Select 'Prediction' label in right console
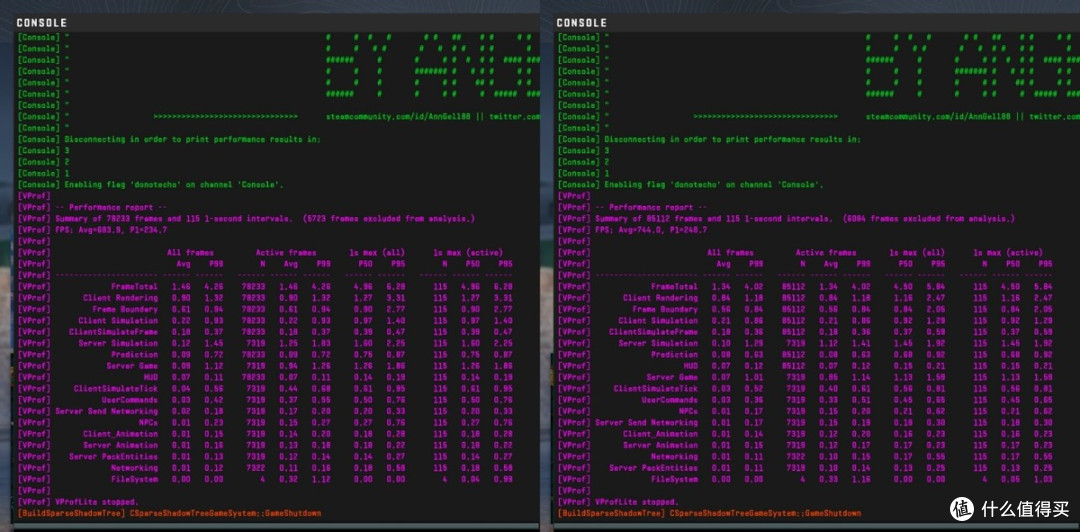The image size is (1080, 532). point(674,354)
